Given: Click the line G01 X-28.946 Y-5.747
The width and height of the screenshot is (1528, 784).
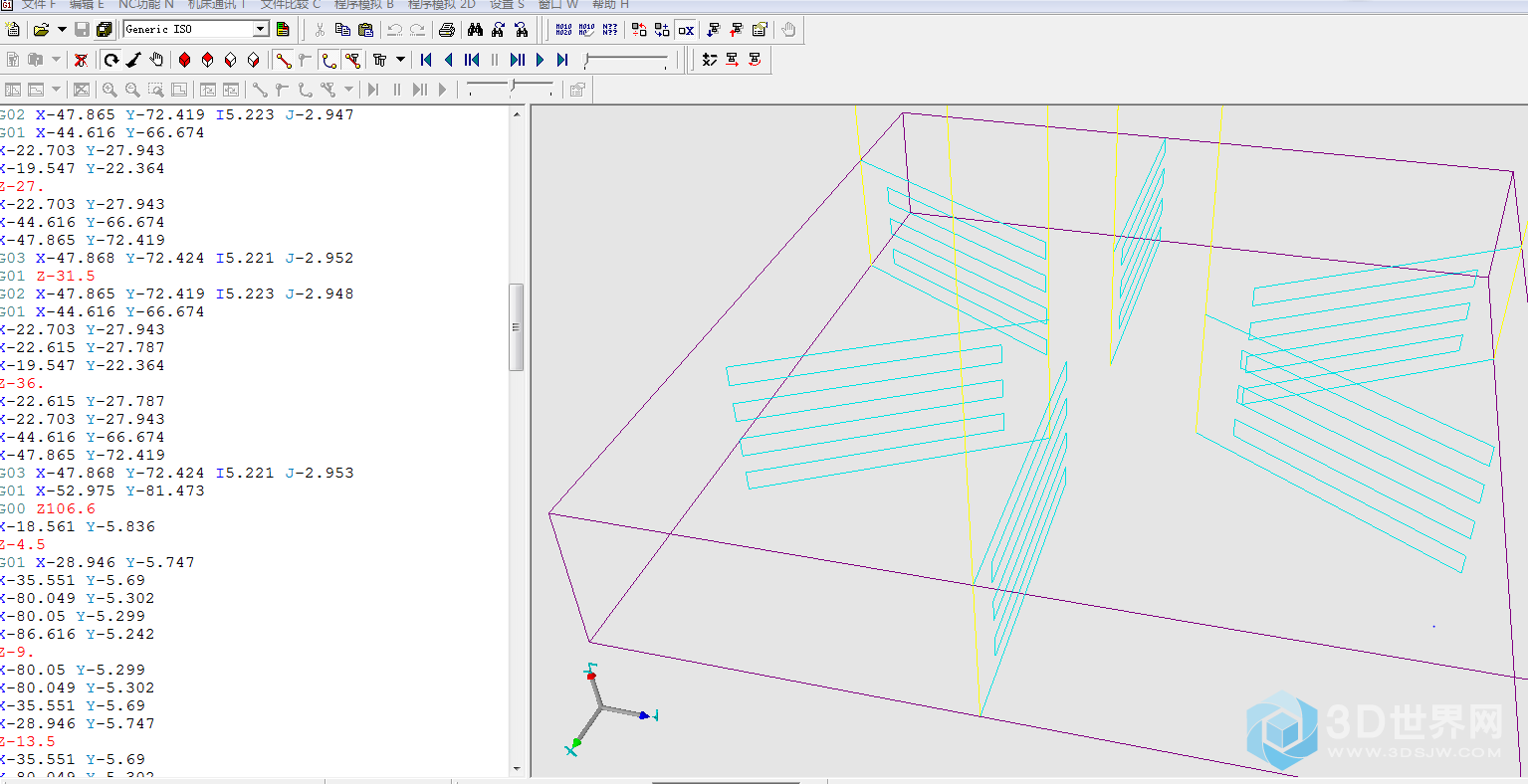Looking at the screenshot, I should [x=97, y=562].
